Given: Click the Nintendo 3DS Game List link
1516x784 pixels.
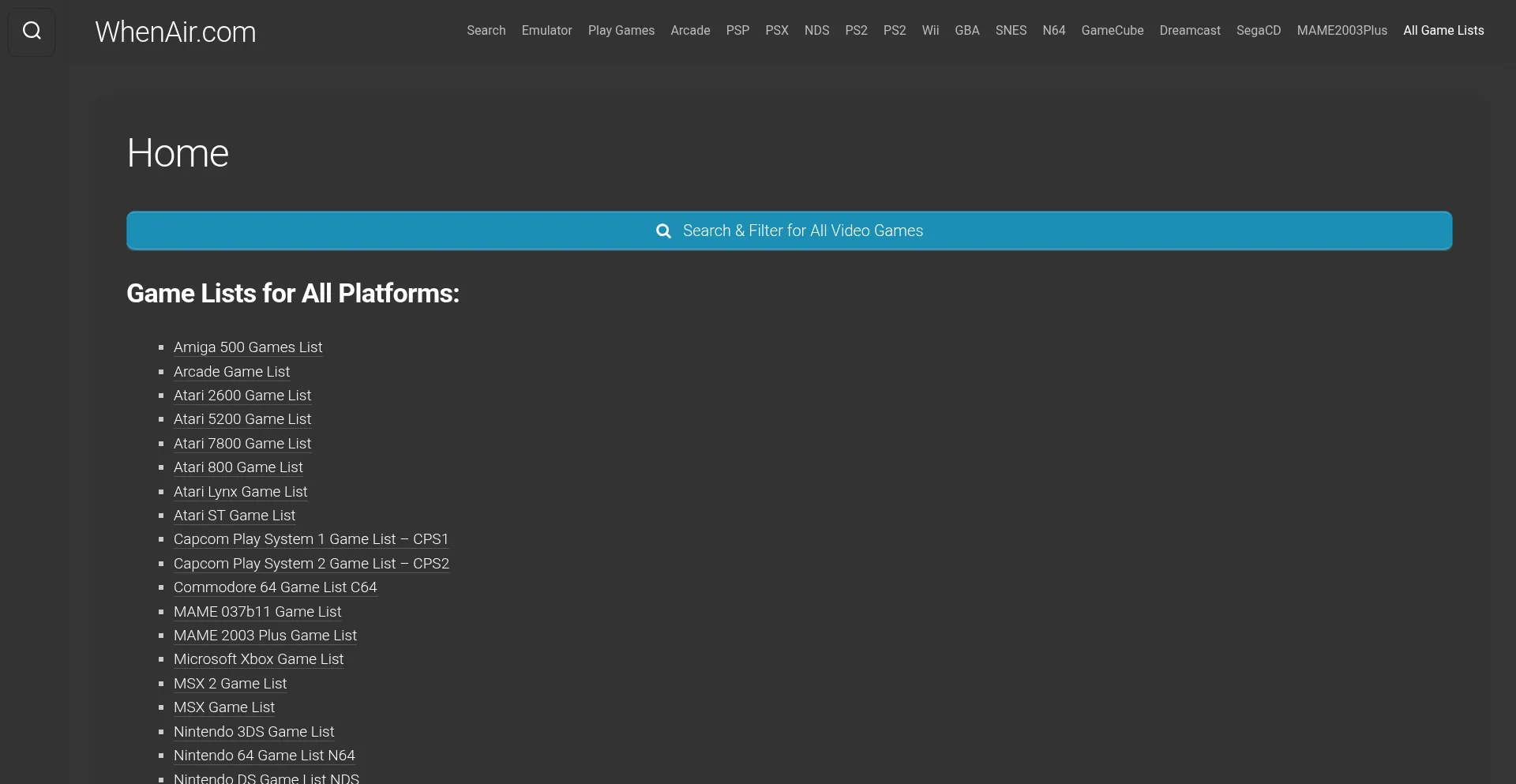Looking at the screenshot, I should coord(253,732).
